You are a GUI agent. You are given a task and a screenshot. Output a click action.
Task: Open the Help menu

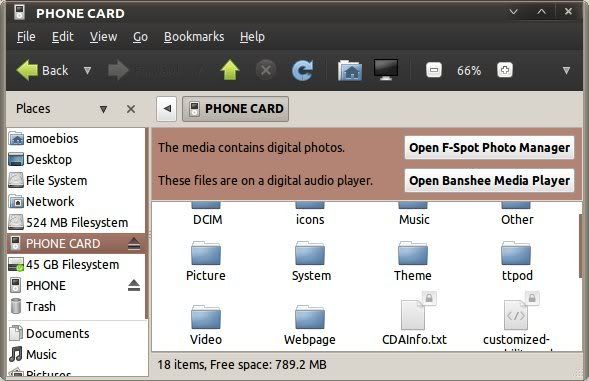pos(252,37)
